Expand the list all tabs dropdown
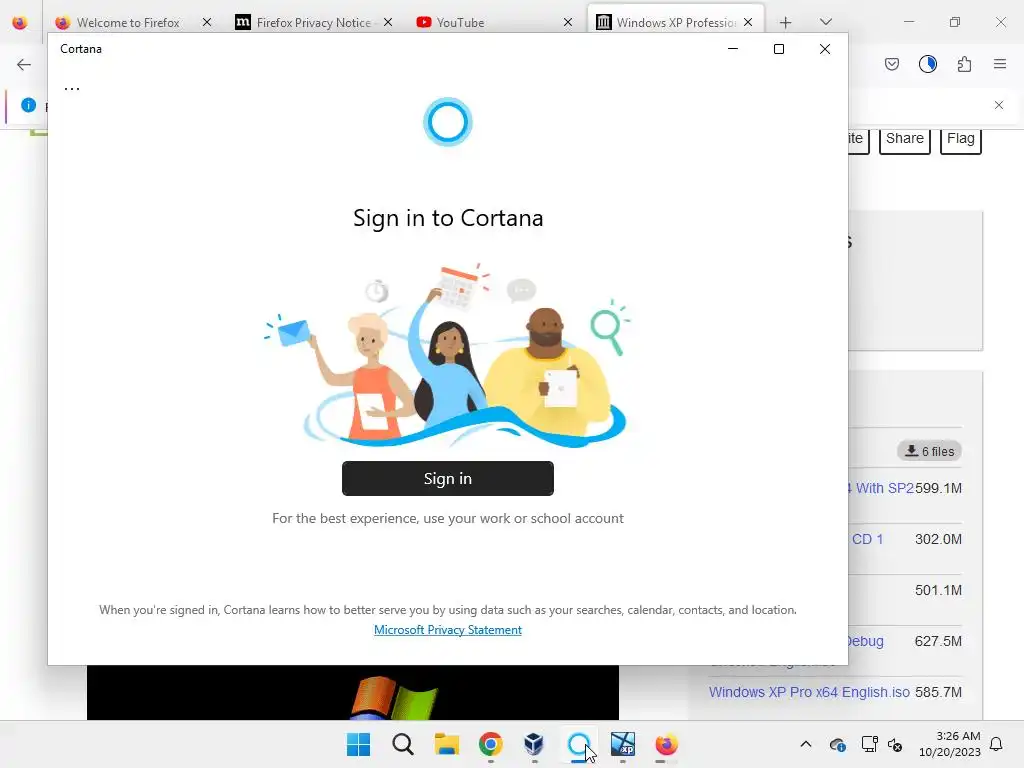1024x768 pixels. 825,22
